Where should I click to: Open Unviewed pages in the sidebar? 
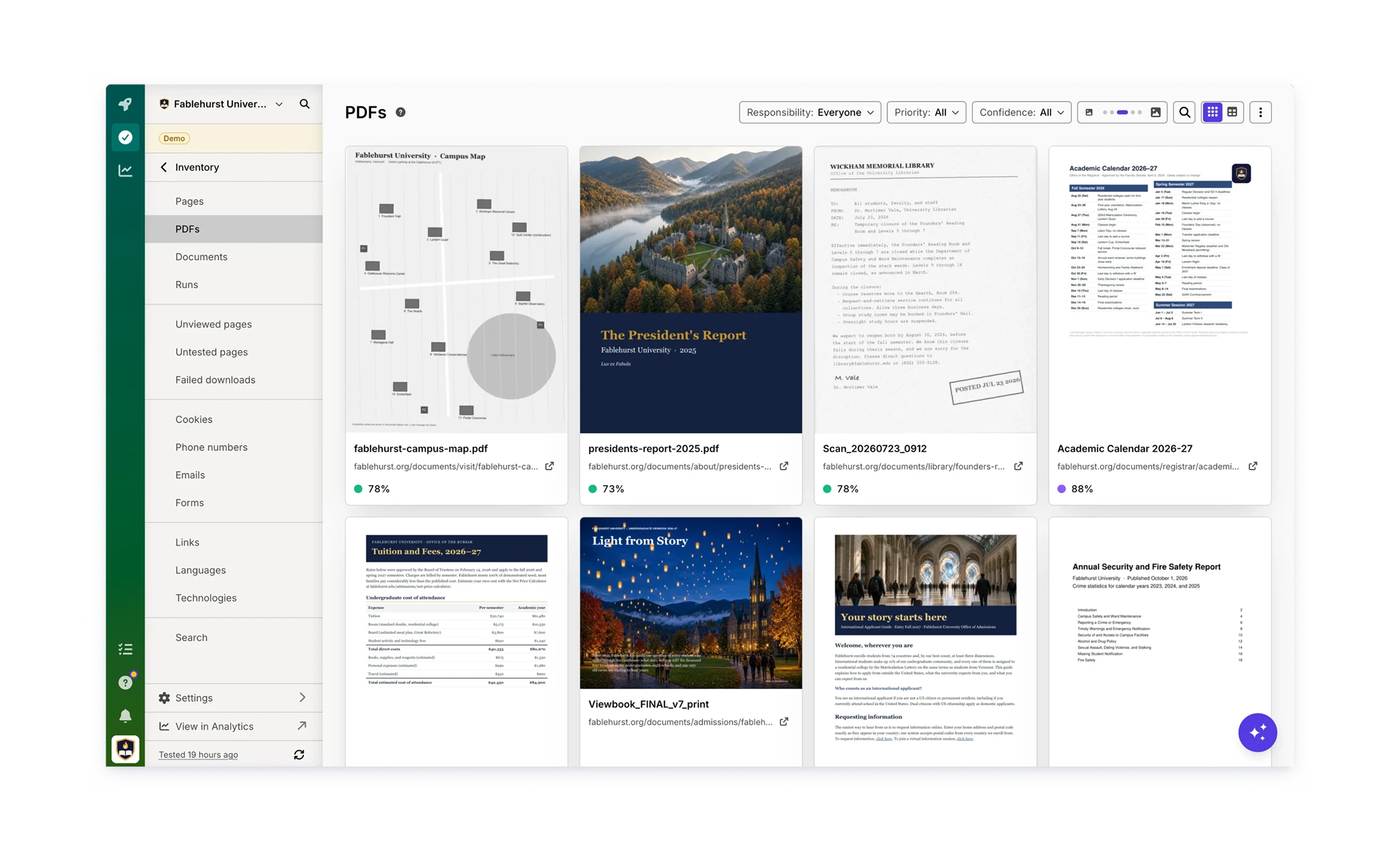(234, 324)
